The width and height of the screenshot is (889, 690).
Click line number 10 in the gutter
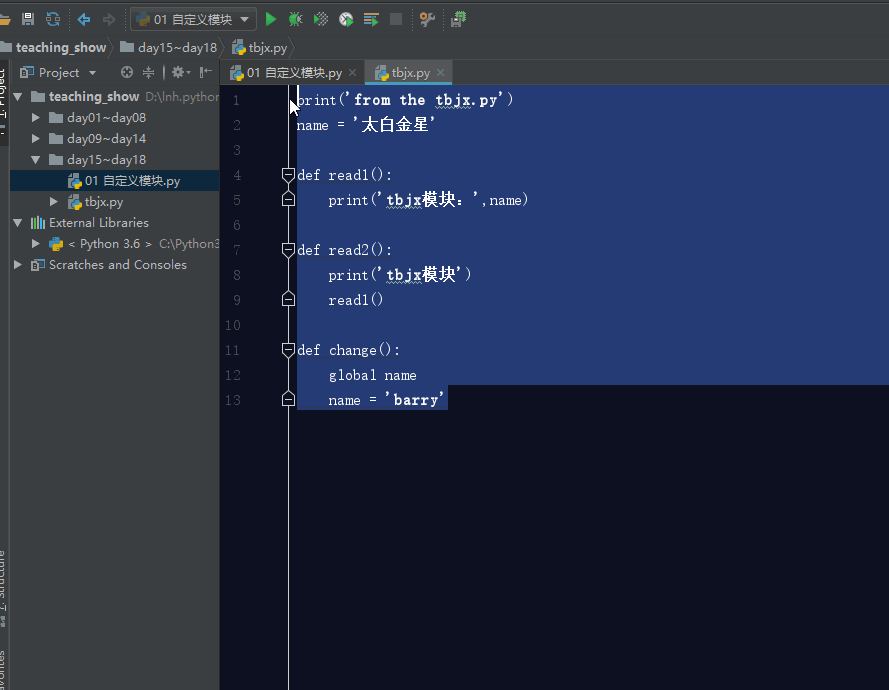click(x=233, y=325)
